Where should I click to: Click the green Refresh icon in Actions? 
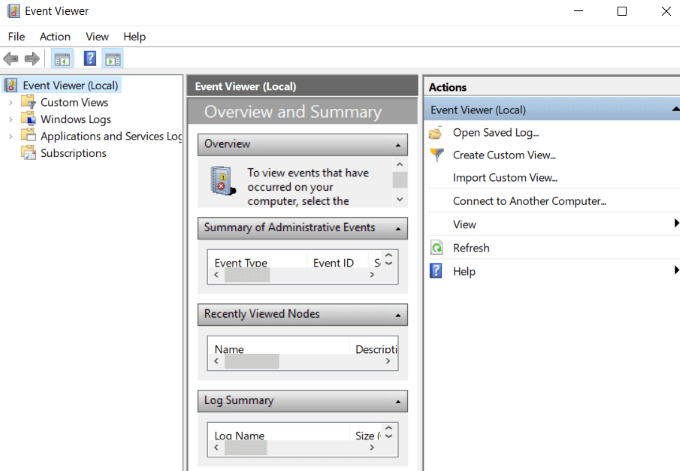click(x=436, y=248)
